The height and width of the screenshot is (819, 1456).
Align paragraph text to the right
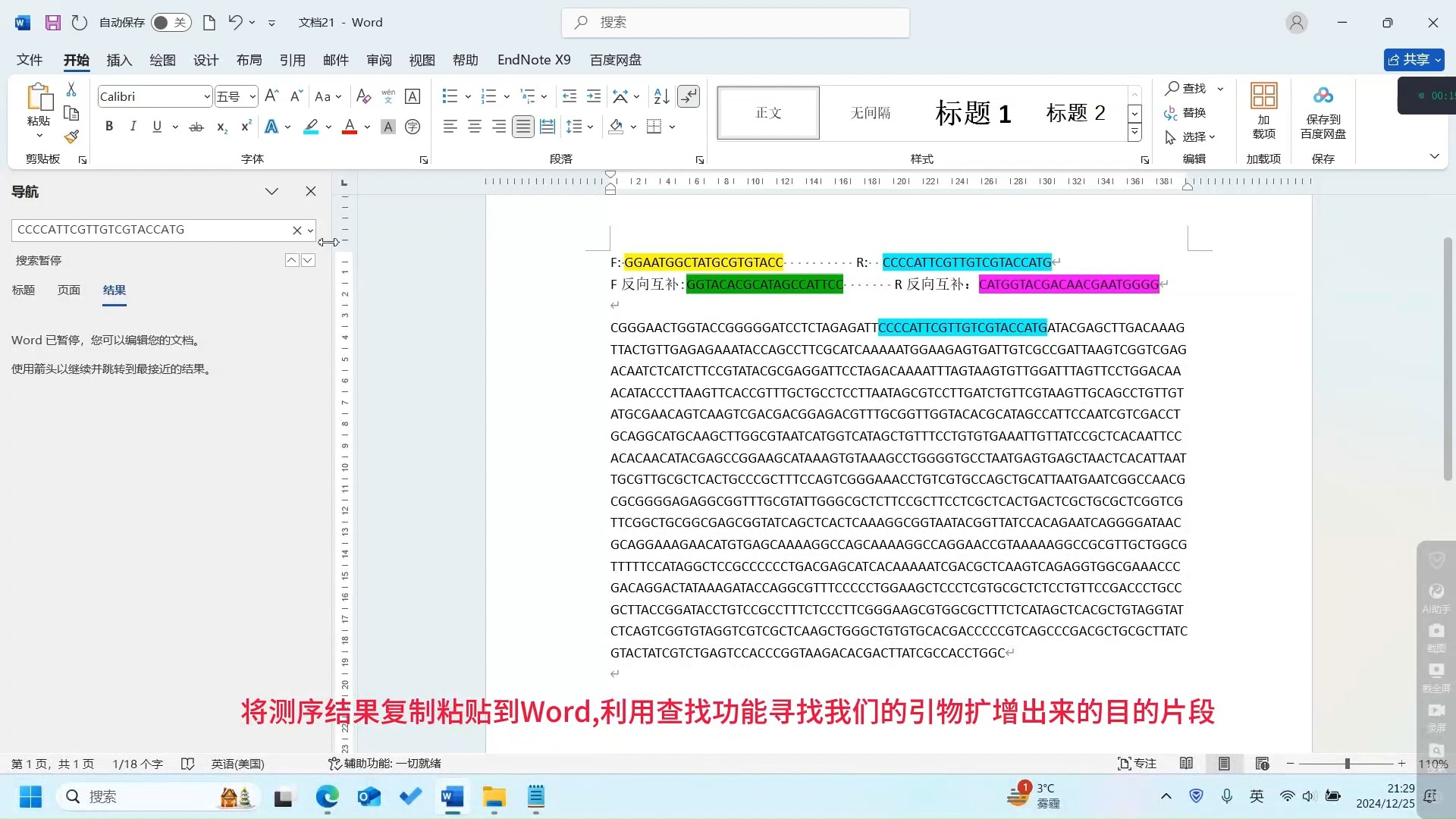pos(499,127)
